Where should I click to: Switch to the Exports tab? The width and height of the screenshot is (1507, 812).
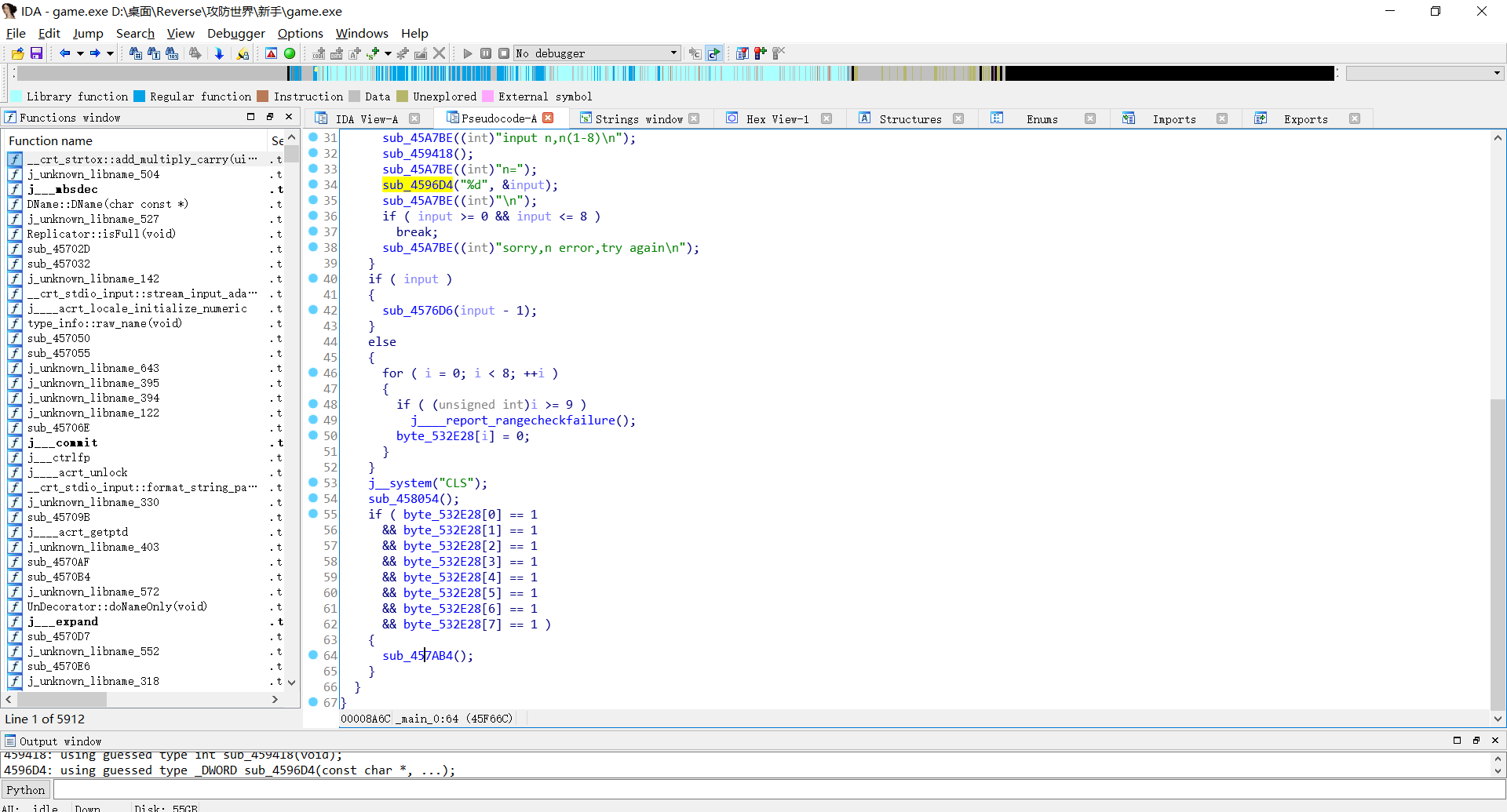(x=1306, y=119)
